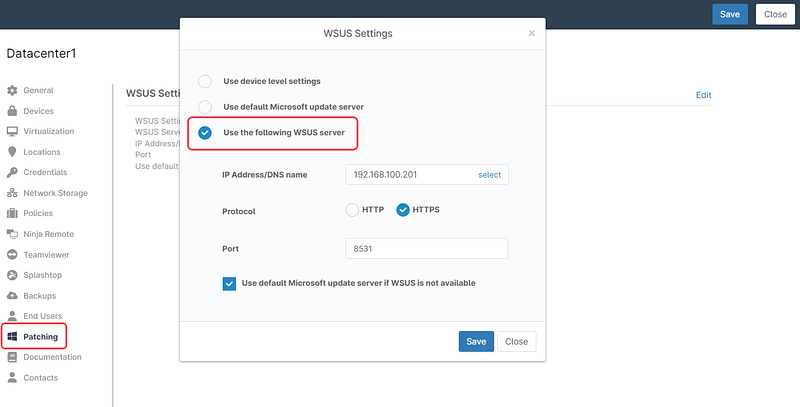Click the Protocol label
This screenshot has width=800, height=407.
pos(239,211)
